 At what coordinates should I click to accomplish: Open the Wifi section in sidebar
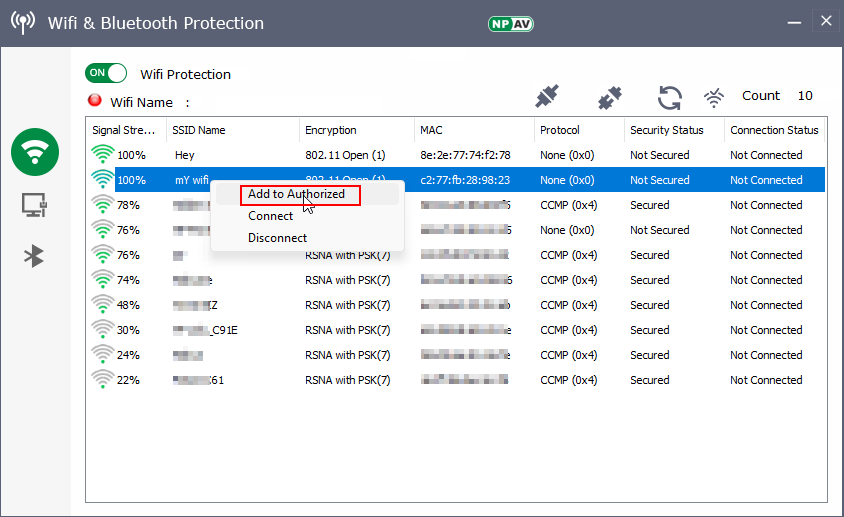pos(35,152)
